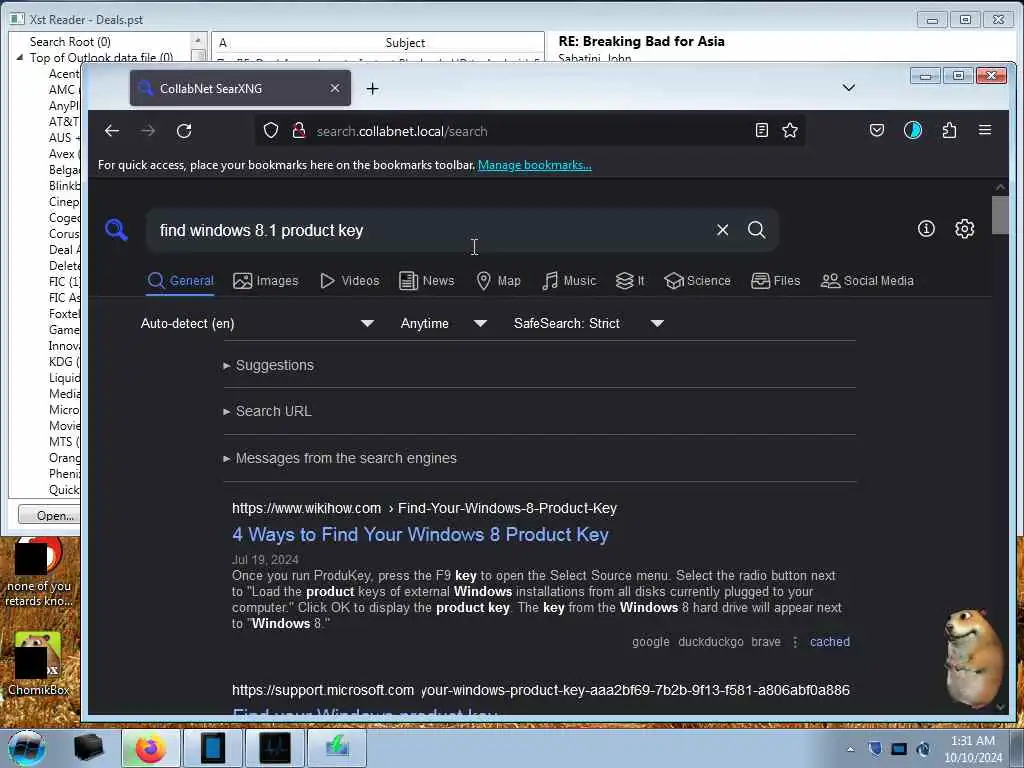Collapse Top of Outlook data file tree
The width and height of the screenshot is (1024, 768).
click(x=20, y=58)
